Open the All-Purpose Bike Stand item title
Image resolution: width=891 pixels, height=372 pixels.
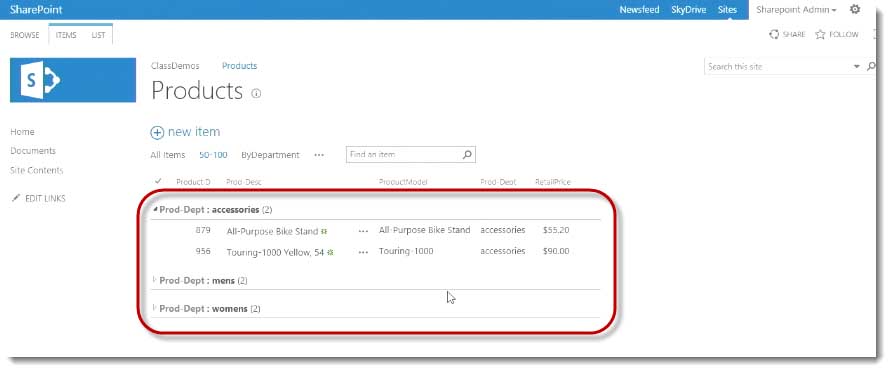[272, 231]
